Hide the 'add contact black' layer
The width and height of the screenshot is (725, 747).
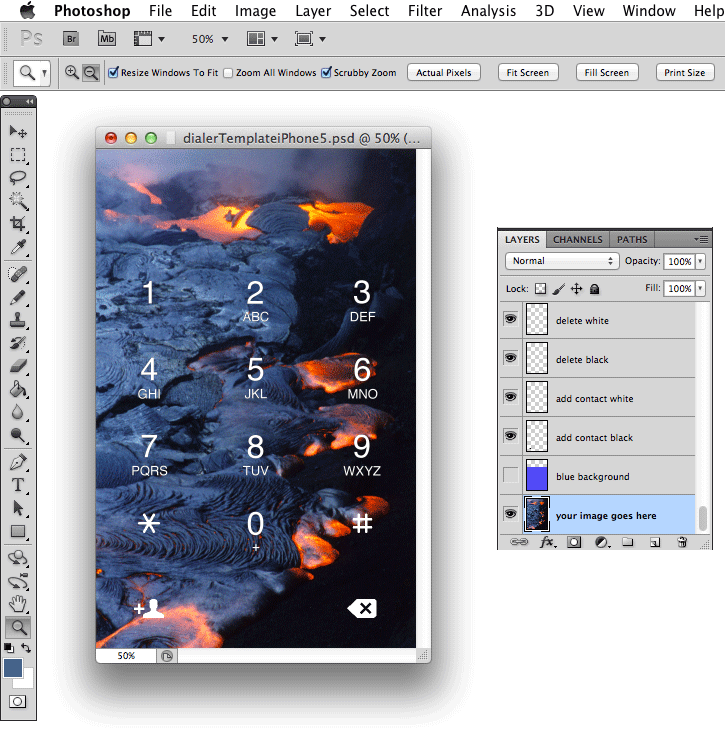pos(511,436)
